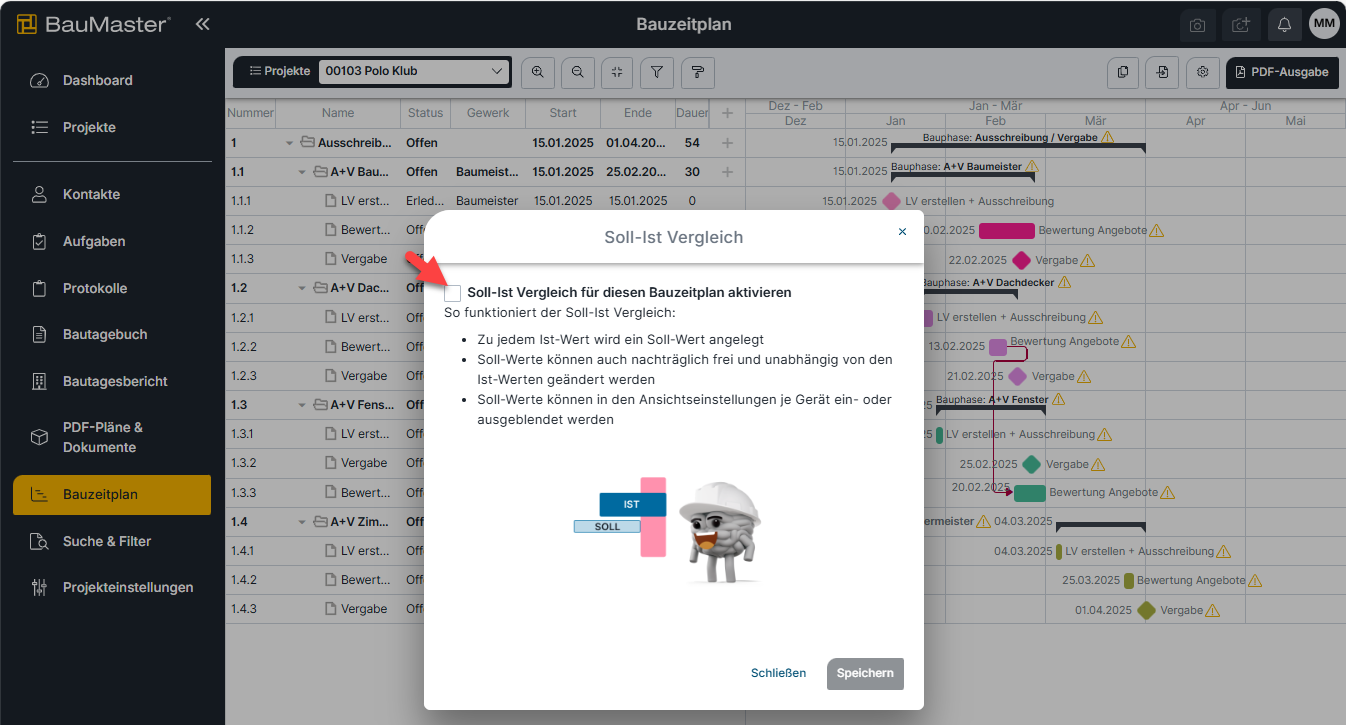This screenshot has width=1346, height=725.
Task: Collapse row 1 Ausschreib... tree node
Action: point(290,143)
